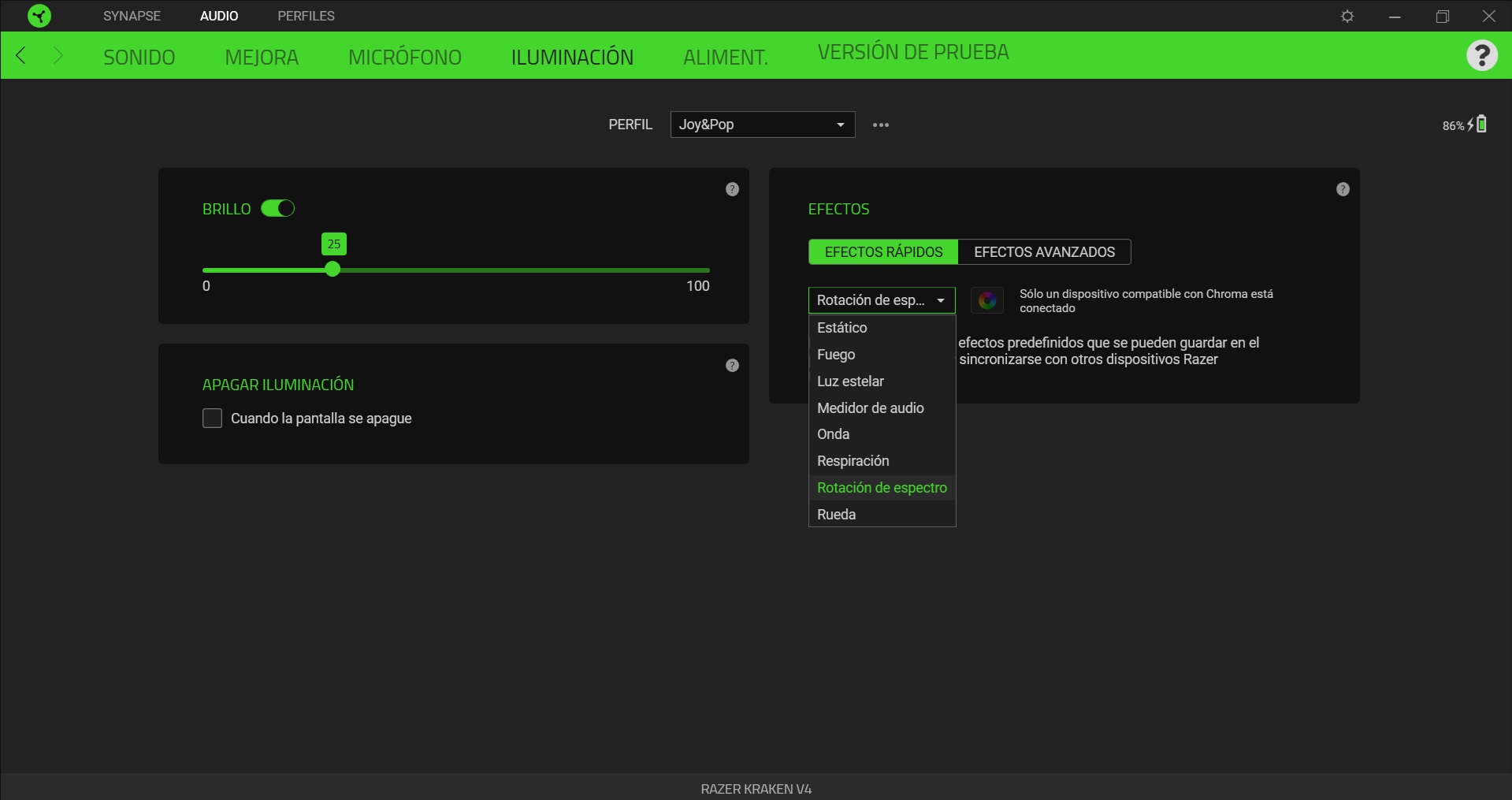Go back using the left arrow
Image resolution: width=1512 pixels, height=800 pixels.
(21, 55)
